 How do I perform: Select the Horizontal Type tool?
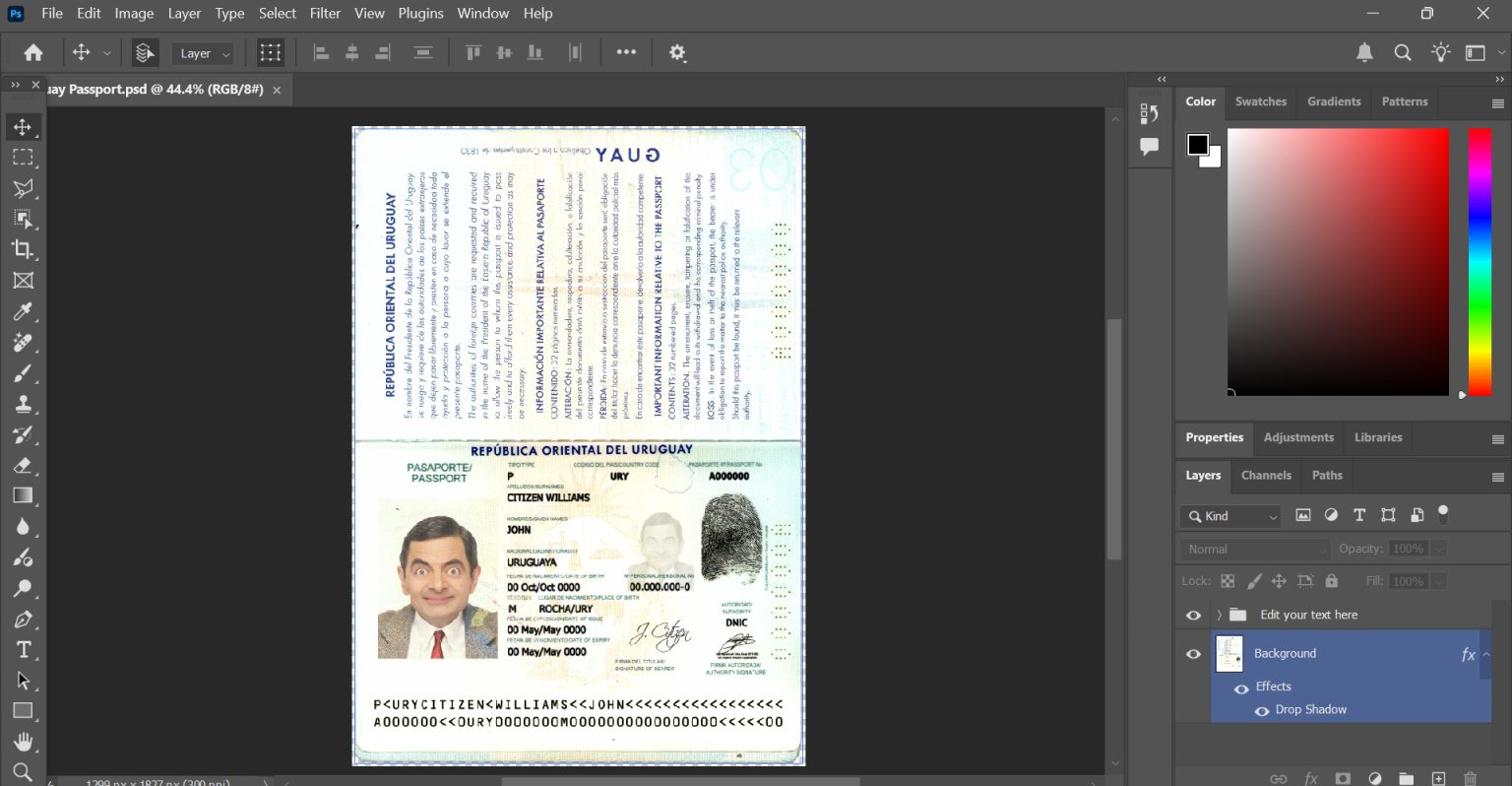[23, 650]
